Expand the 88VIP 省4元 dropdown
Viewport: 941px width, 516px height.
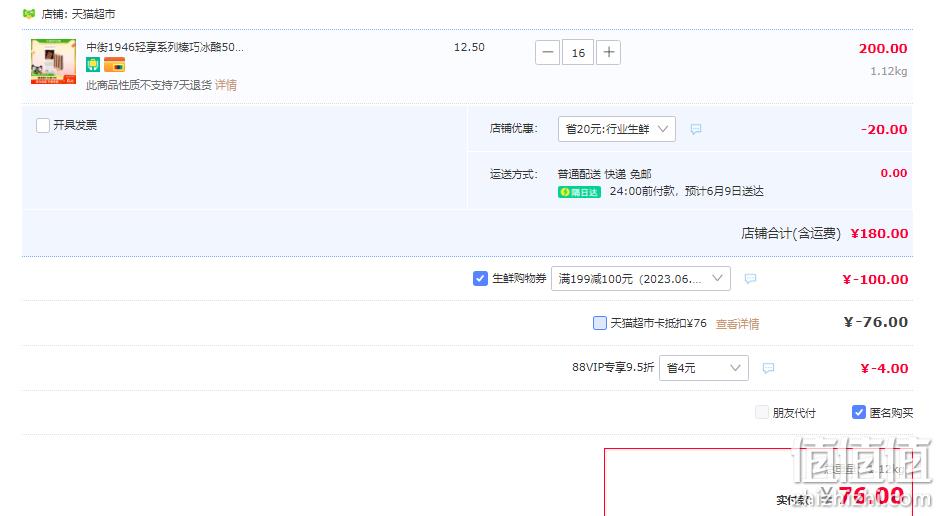(703, 368)
